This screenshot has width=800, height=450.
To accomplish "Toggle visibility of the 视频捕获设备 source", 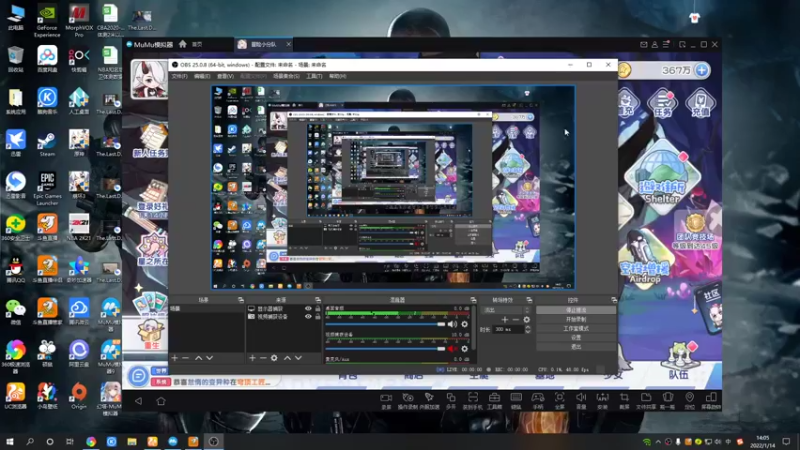I will (x=308, y=316).
